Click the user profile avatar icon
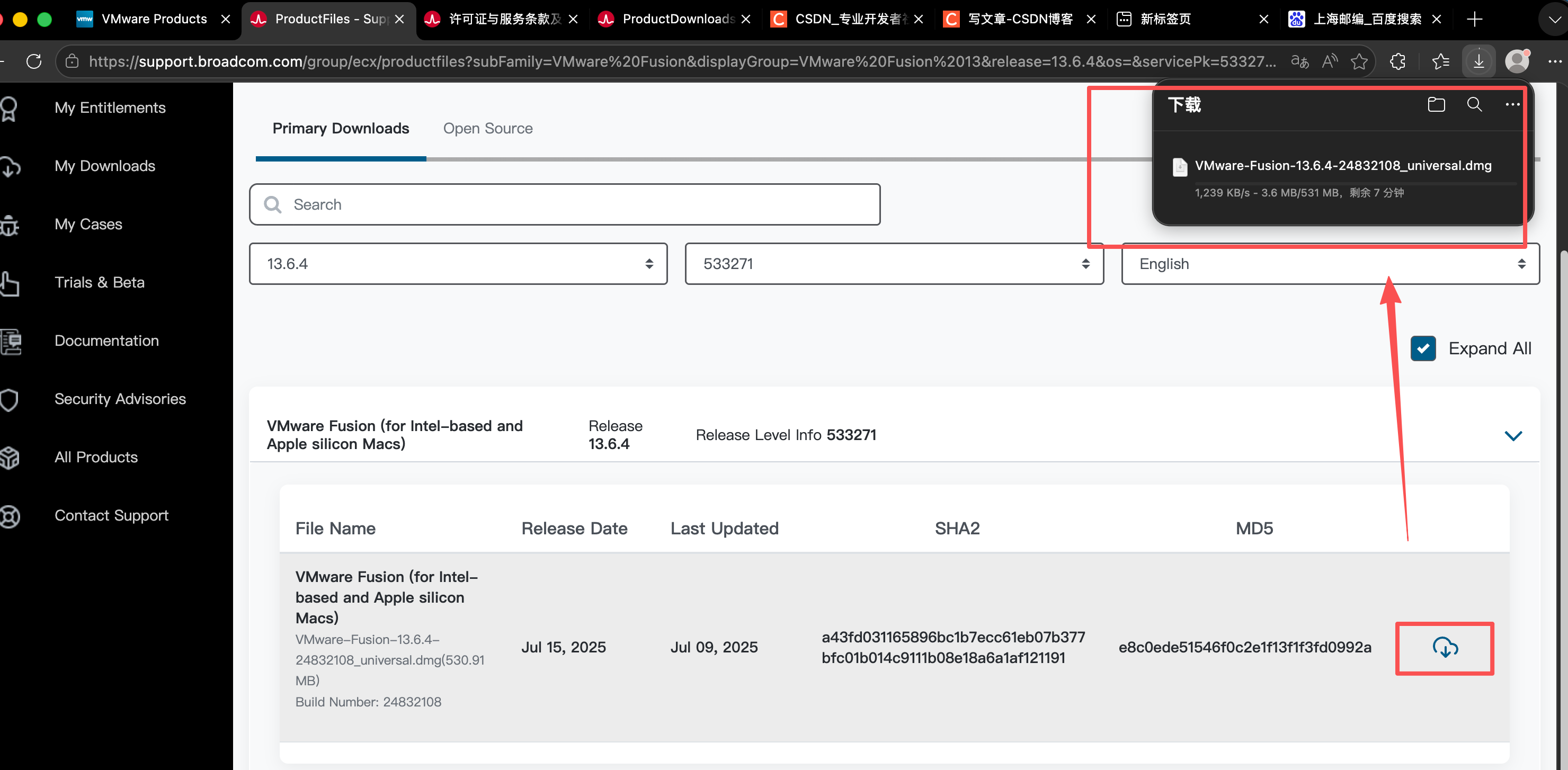The width and height of the screenshot is (1568, 770). click(1516, 61)
